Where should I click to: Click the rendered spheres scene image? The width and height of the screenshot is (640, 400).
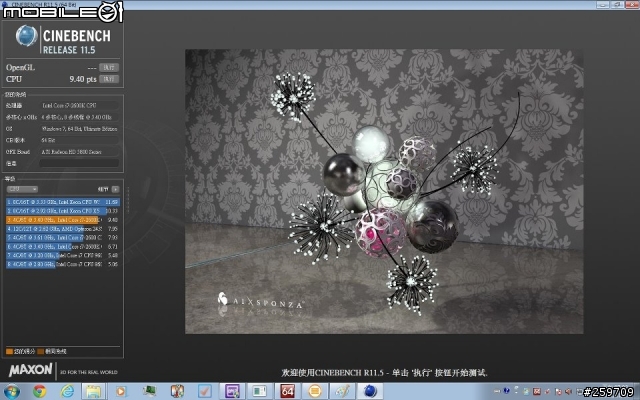384,191
